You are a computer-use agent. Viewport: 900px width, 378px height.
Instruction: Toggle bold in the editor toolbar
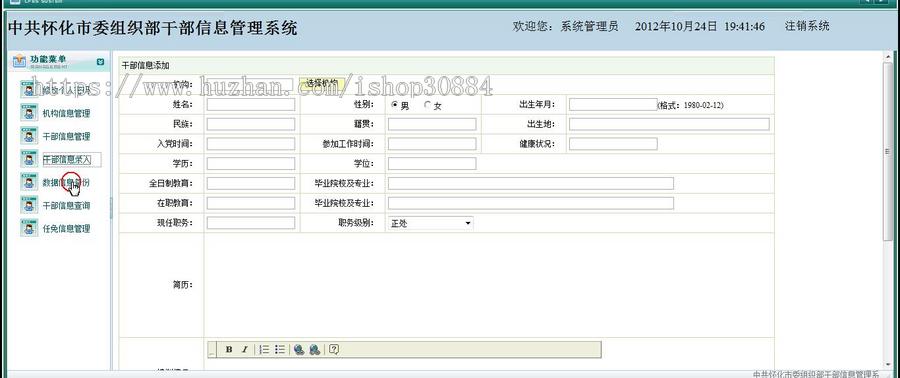tap(229, 349)
